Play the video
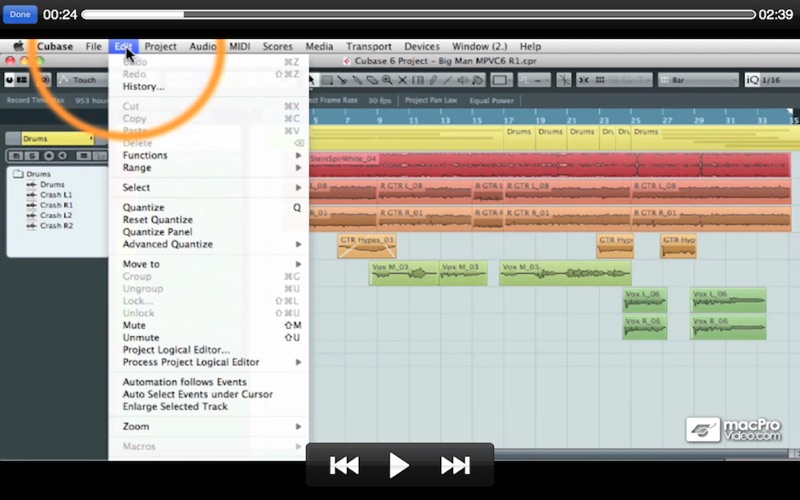Viewport: 800px width, 500px height. pyautogui.click(x=398, y=465)
